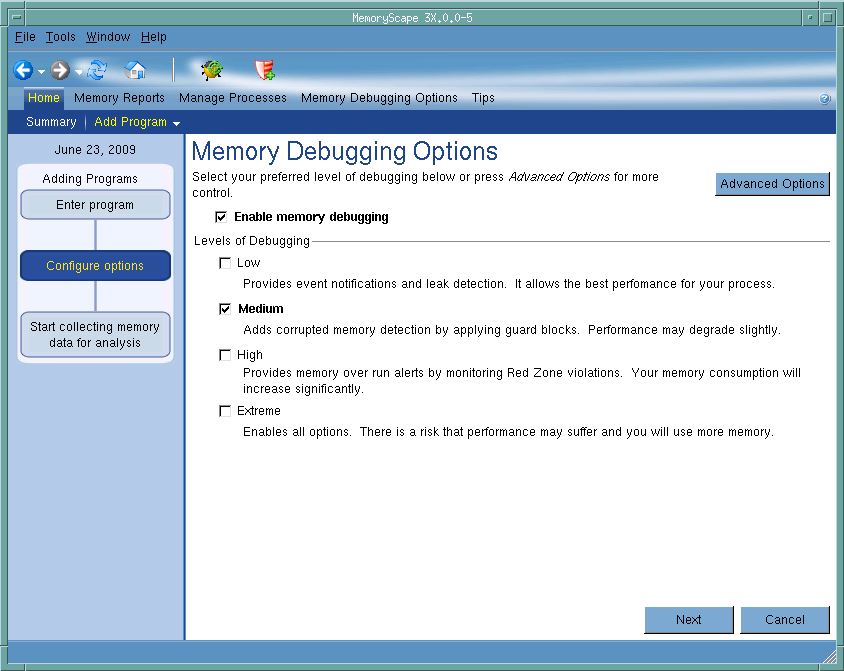The height and width of the screenshot is (671, 844).
Task: Click the green bug debugging icon
Action: [x=211, y=70]
